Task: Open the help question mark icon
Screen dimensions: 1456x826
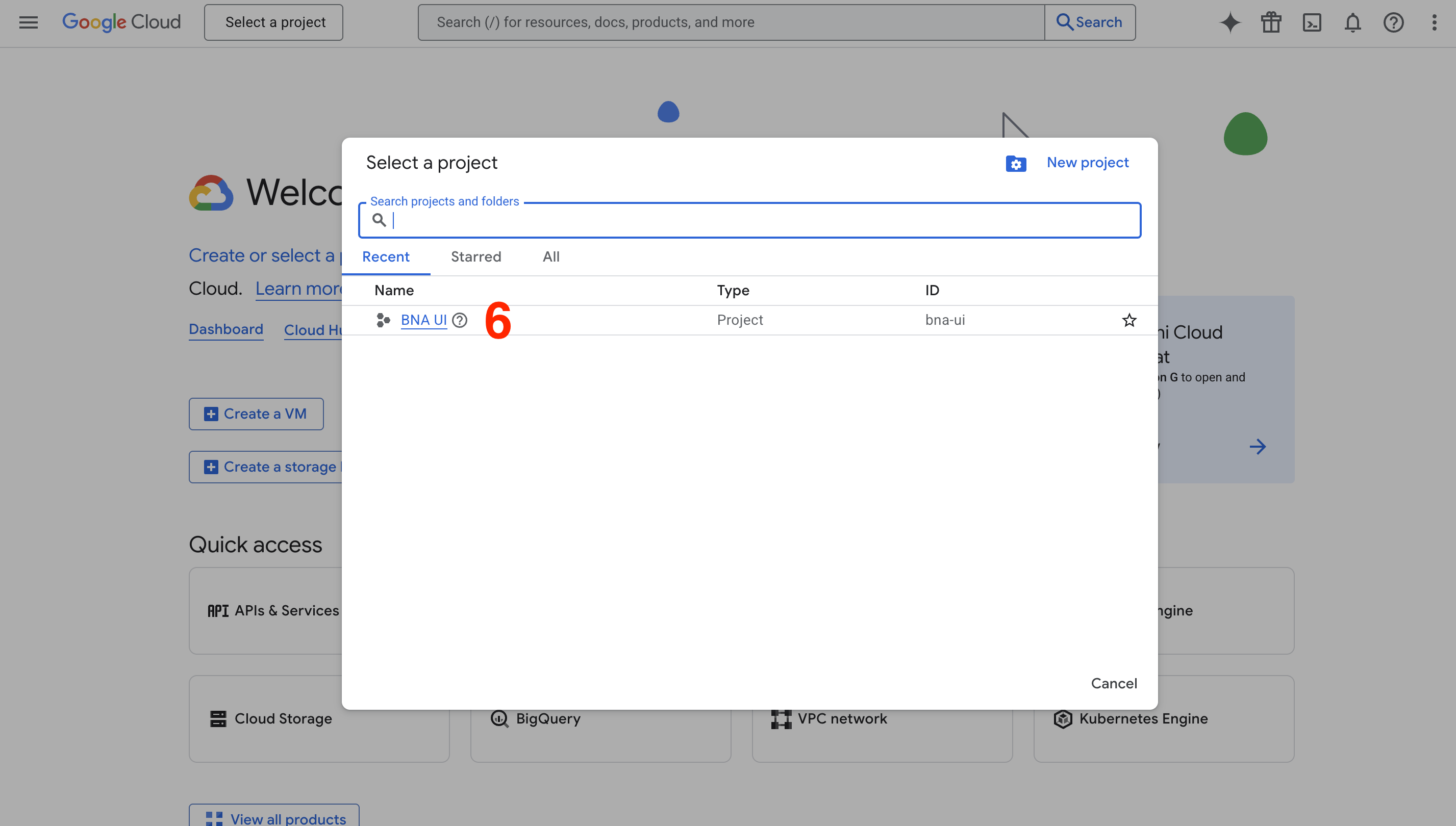Action: pos(1394,22)
